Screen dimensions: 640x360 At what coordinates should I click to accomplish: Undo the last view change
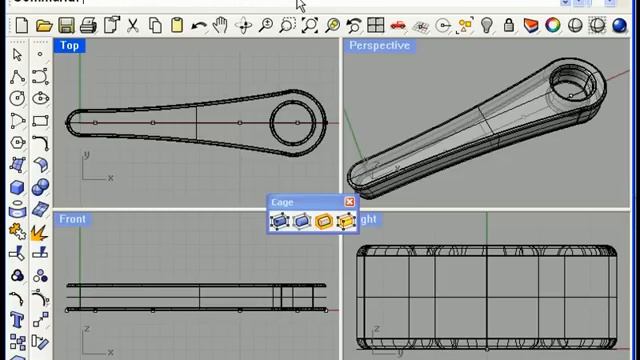353,26
